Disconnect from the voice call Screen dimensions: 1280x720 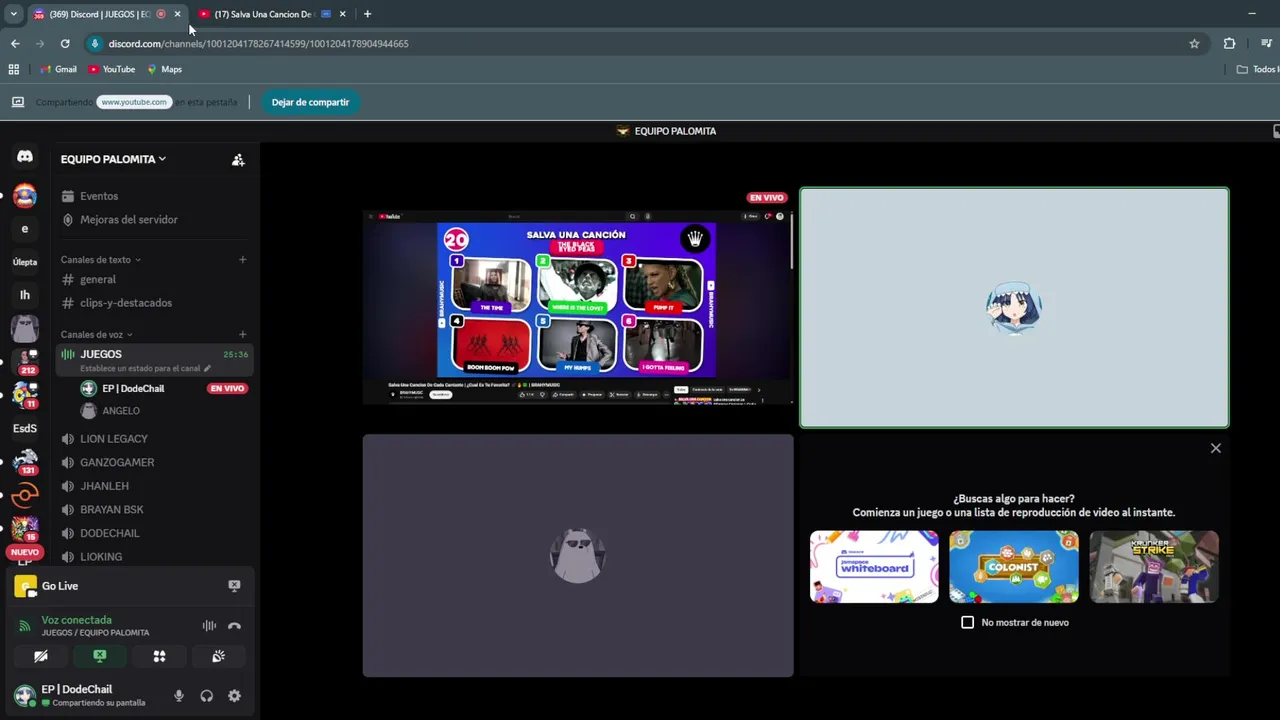tap(234, 626)
